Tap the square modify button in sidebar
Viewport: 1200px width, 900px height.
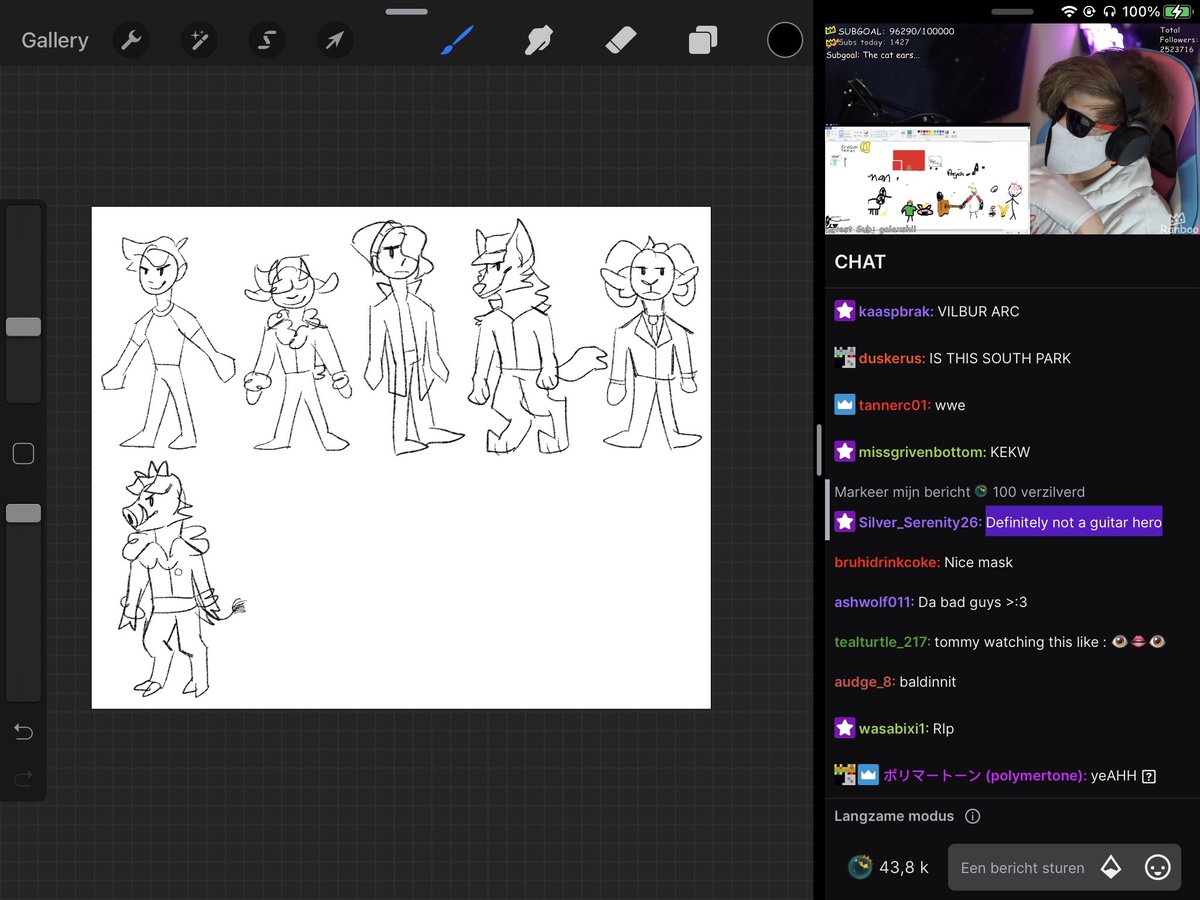(x=23, y=454)
